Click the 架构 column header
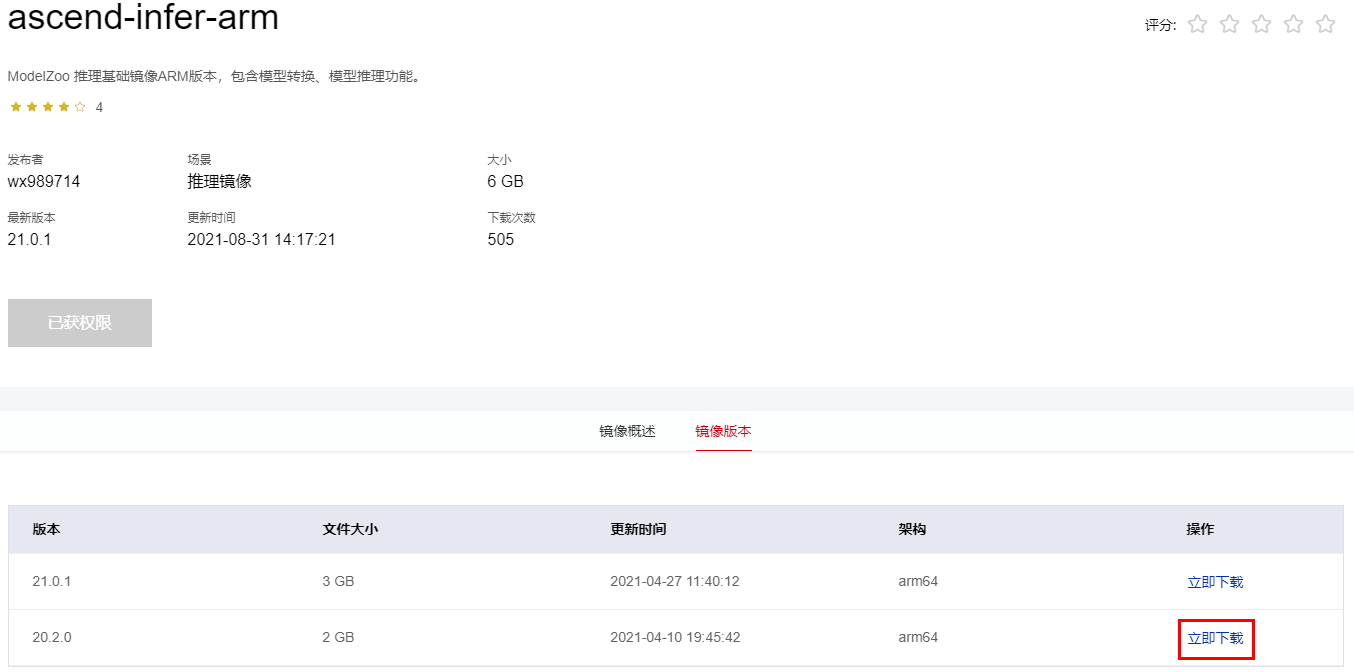The width and height of the screenshot is (1354, 672). 912,529
